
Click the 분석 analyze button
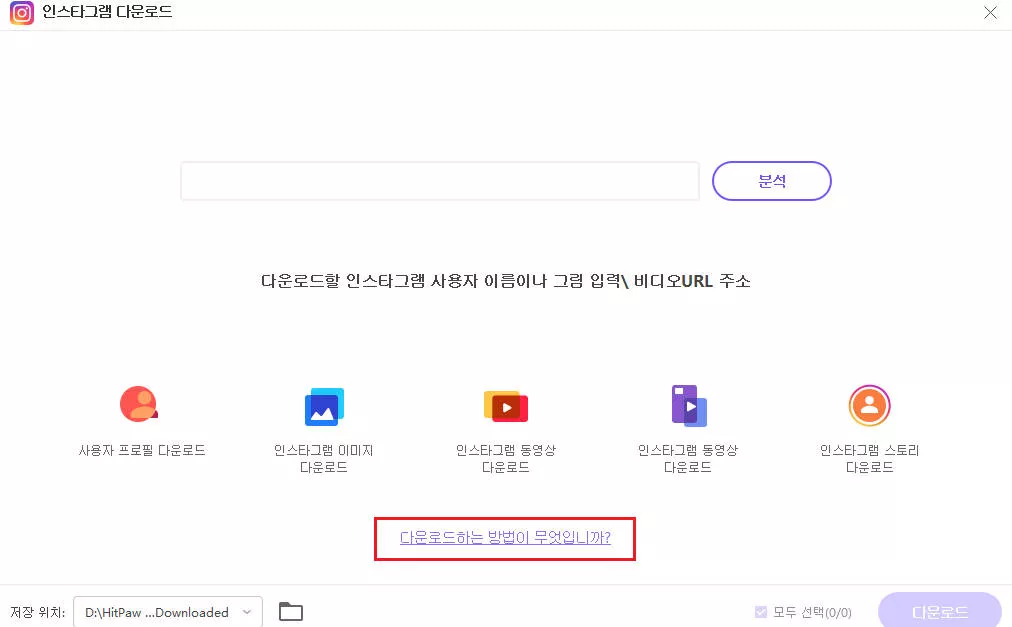click(771, 181)
